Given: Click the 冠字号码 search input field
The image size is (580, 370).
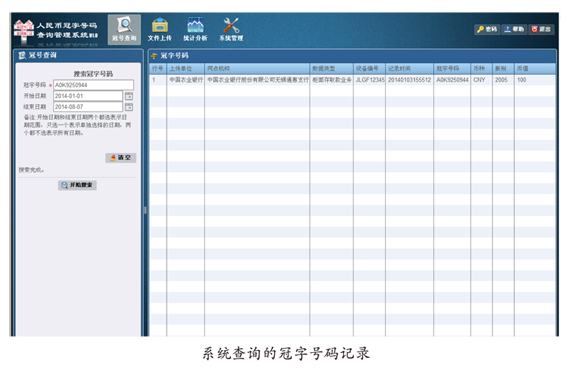Looking at the screenshot, I should point(94,85).
